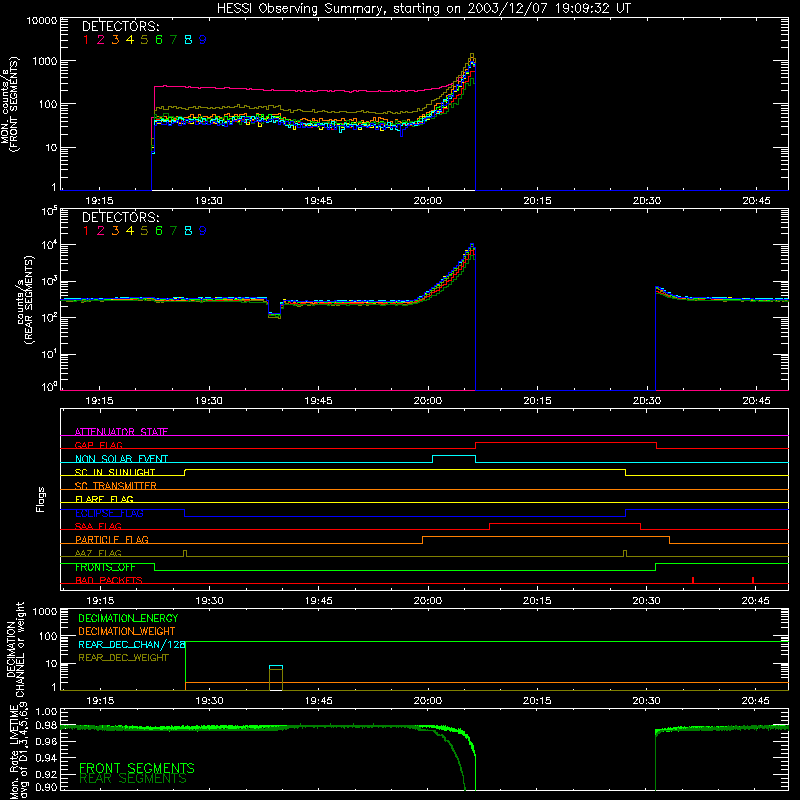Screen dimensions: 800x800
Task: Click the 20:00 tick under front segments plot
Action: click(428, 201)
